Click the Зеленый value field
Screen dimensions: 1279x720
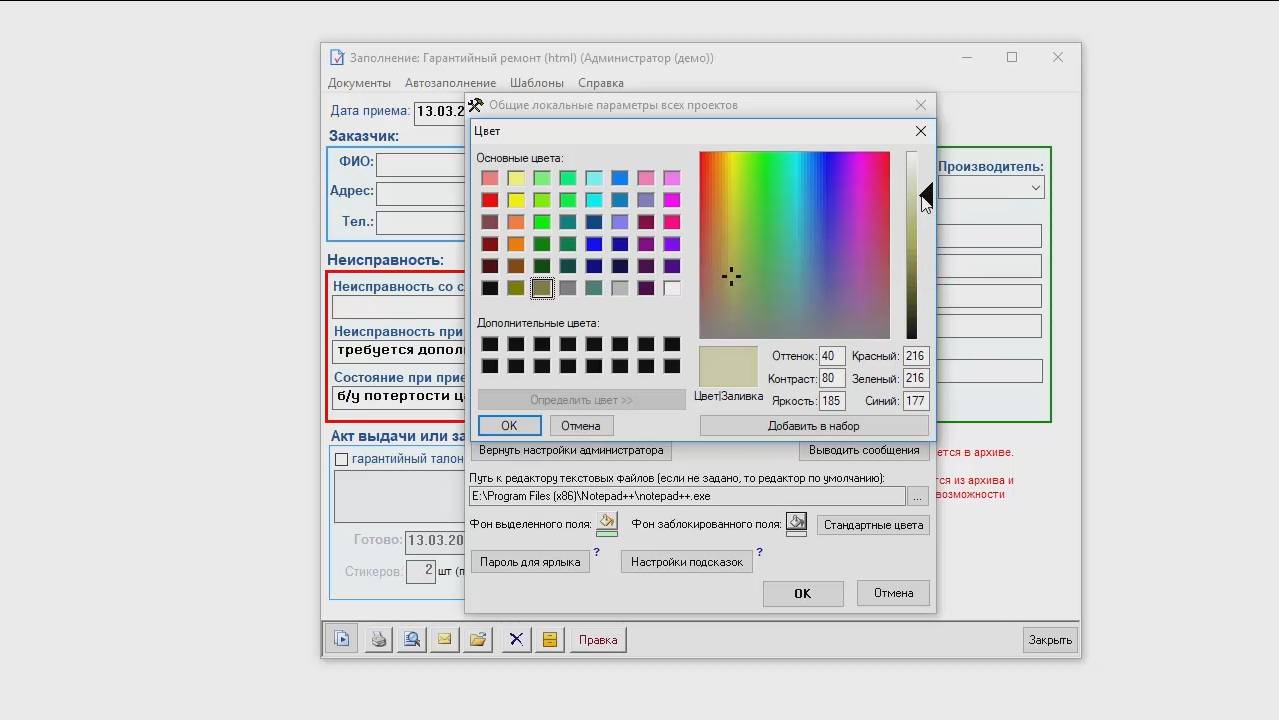coord(916,379)
